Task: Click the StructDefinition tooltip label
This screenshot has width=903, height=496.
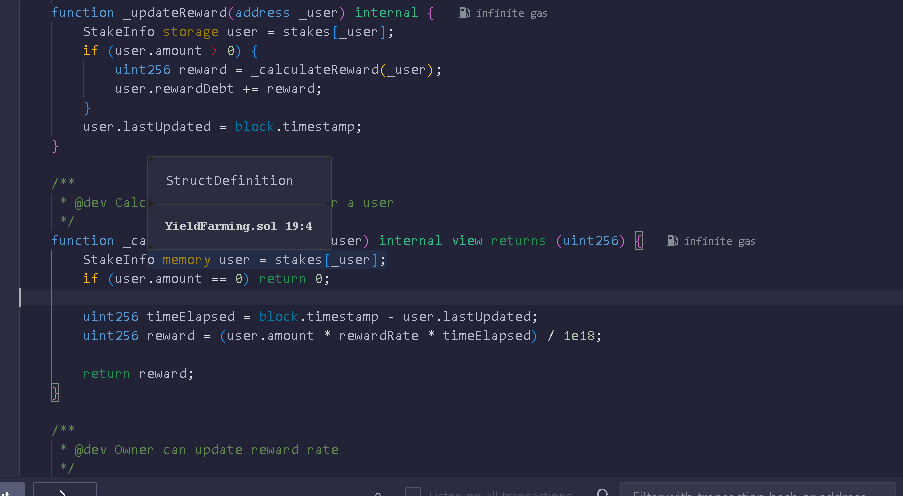Action: [x=229, y=180]
